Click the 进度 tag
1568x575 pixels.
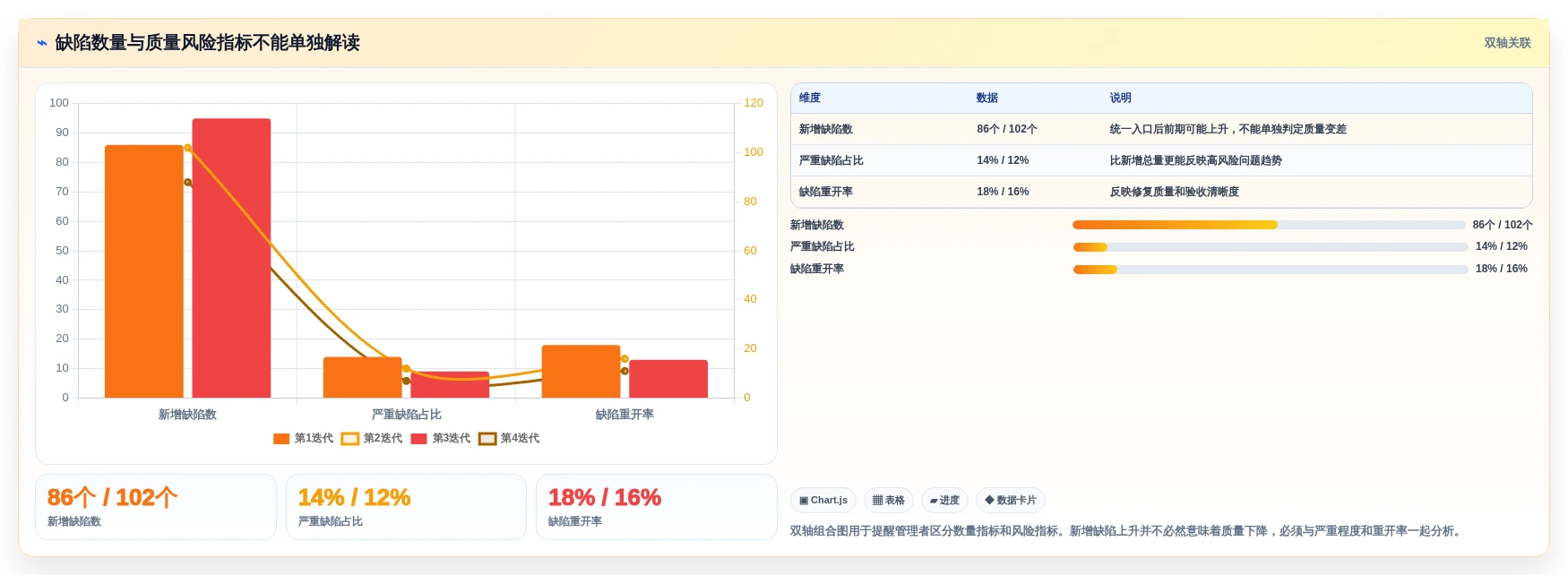click(944, 501)
